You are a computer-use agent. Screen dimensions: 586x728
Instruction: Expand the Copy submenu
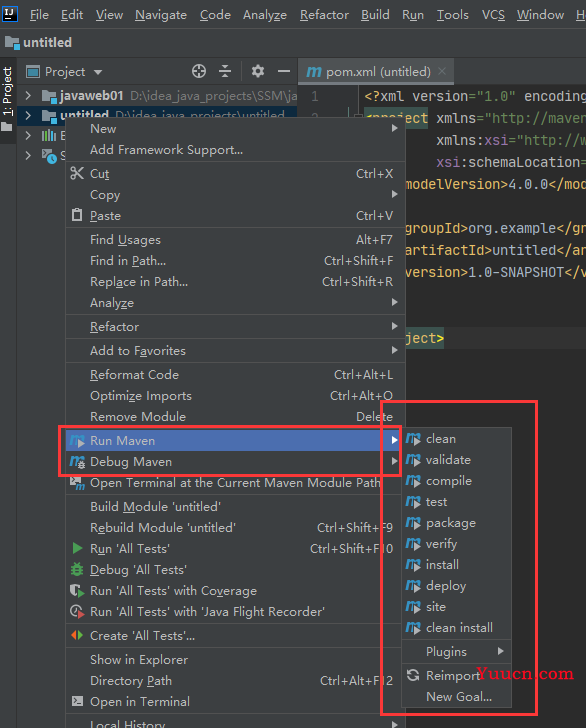pos(394,194)
